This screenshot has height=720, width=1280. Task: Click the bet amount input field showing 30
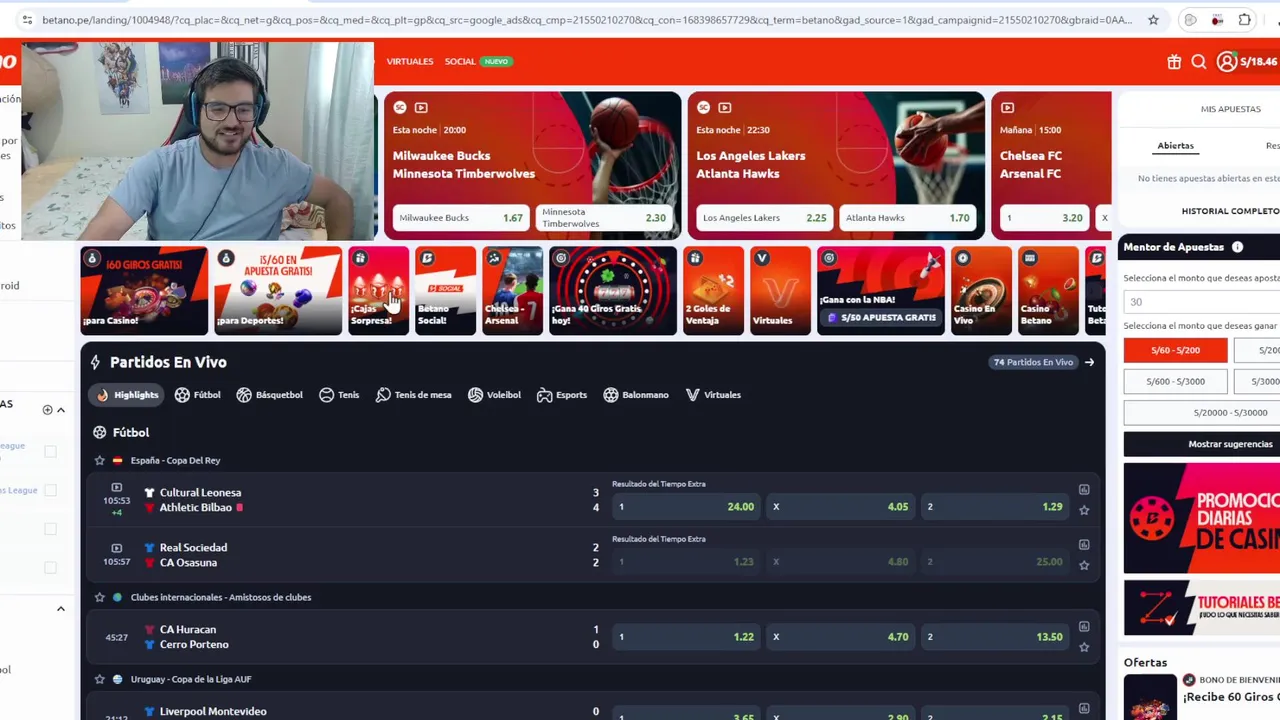(x=1202, y=302)
